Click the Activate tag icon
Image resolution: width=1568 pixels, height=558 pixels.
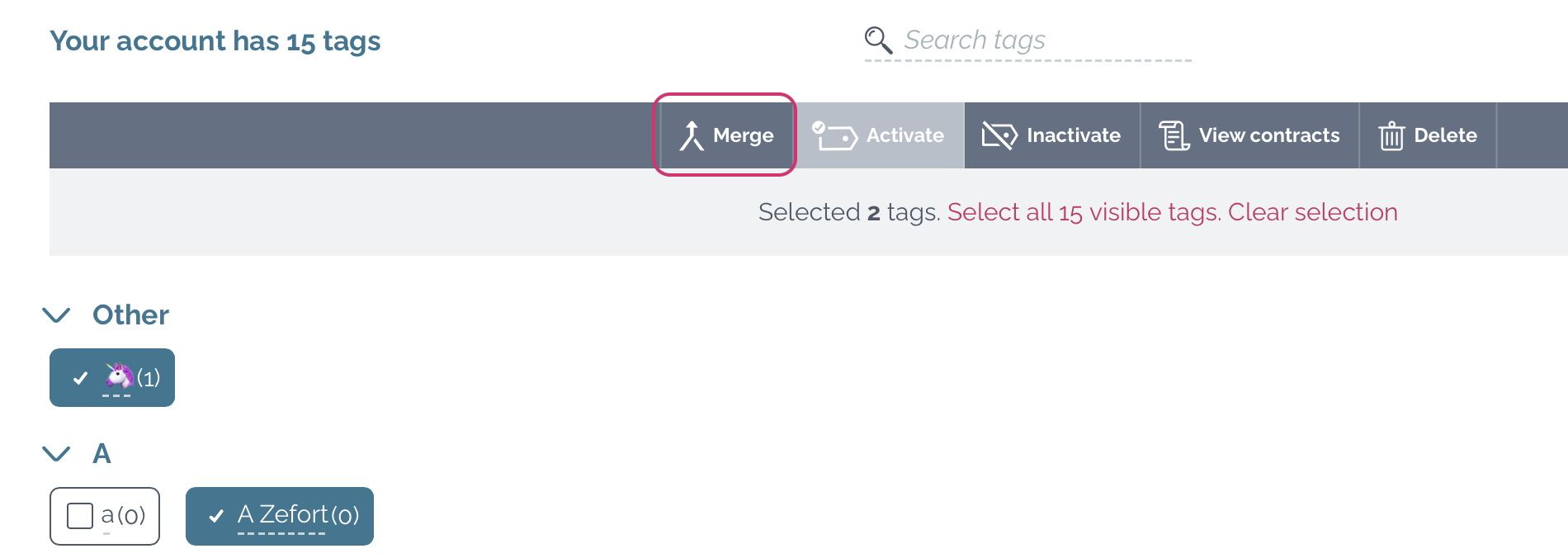[x=834, y=135]
